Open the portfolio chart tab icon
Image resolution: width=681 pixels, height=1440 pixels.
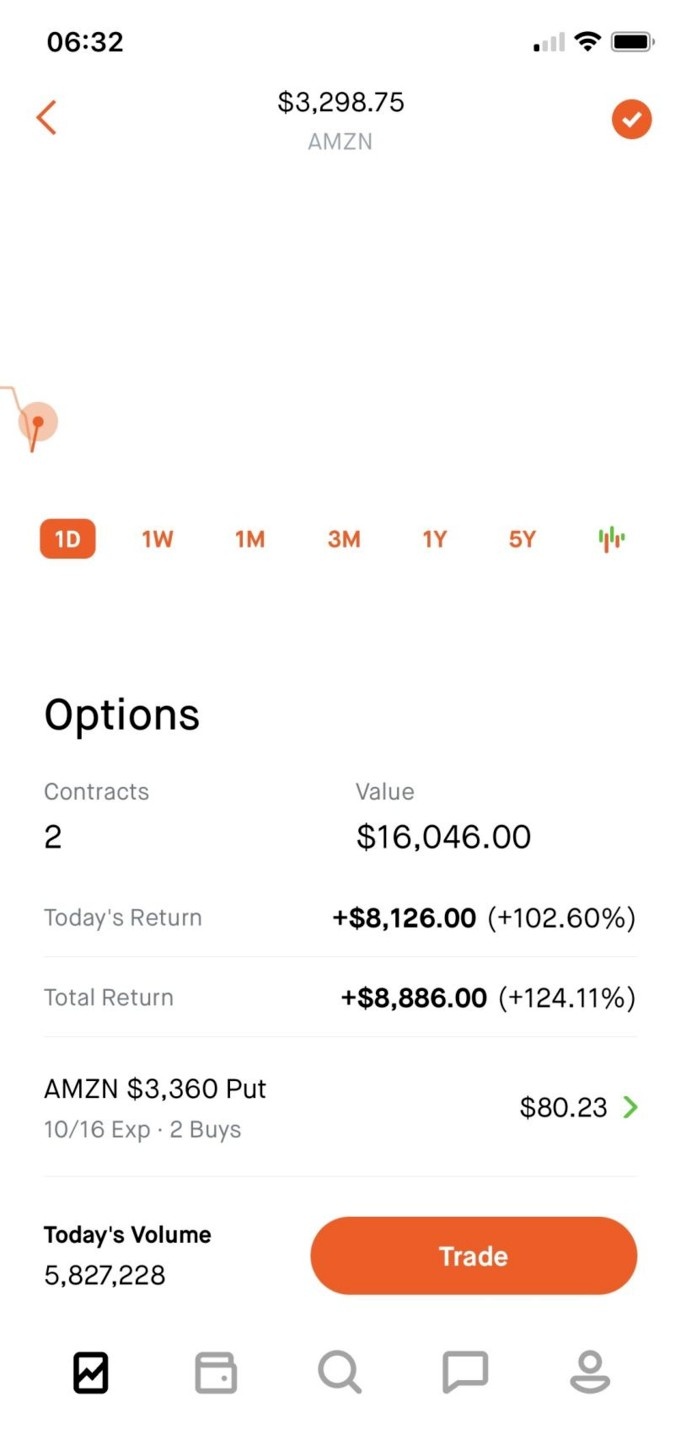90,1372
